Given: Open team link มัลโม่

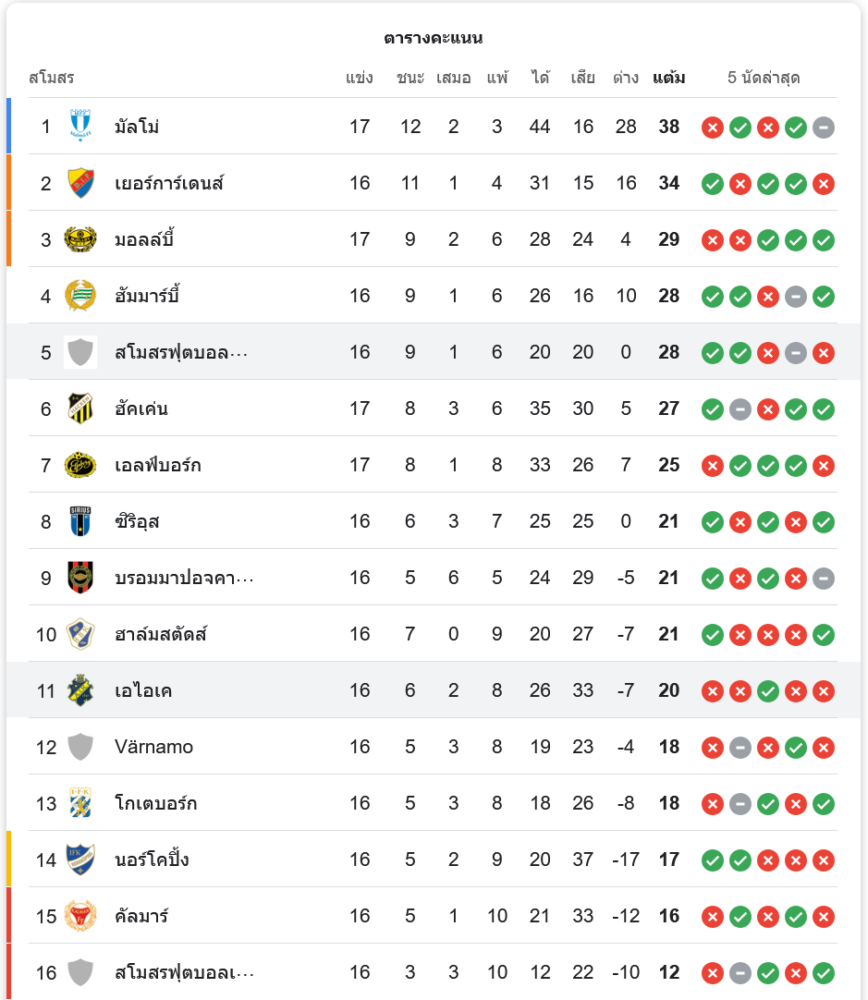Looking at the screenshot, I should point(137,127).
